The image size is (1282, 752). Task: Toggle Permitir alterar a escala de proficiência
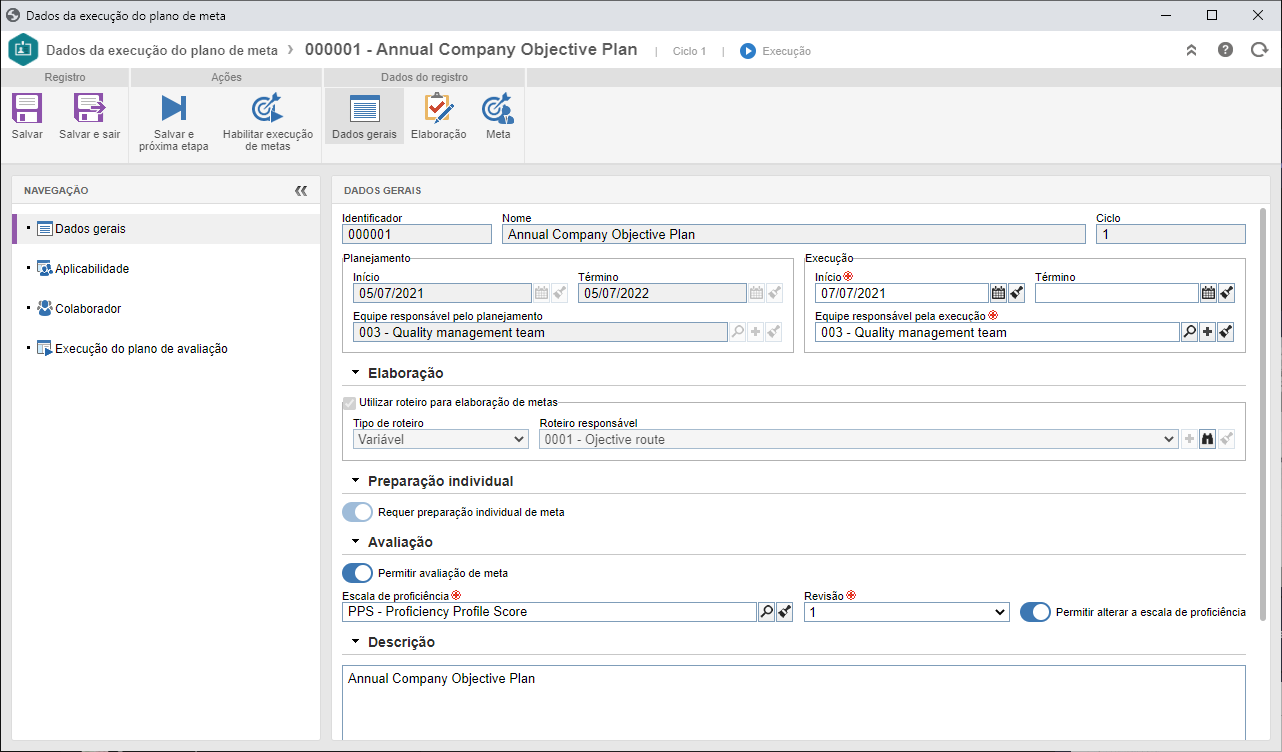click(x=1035, y=612)
